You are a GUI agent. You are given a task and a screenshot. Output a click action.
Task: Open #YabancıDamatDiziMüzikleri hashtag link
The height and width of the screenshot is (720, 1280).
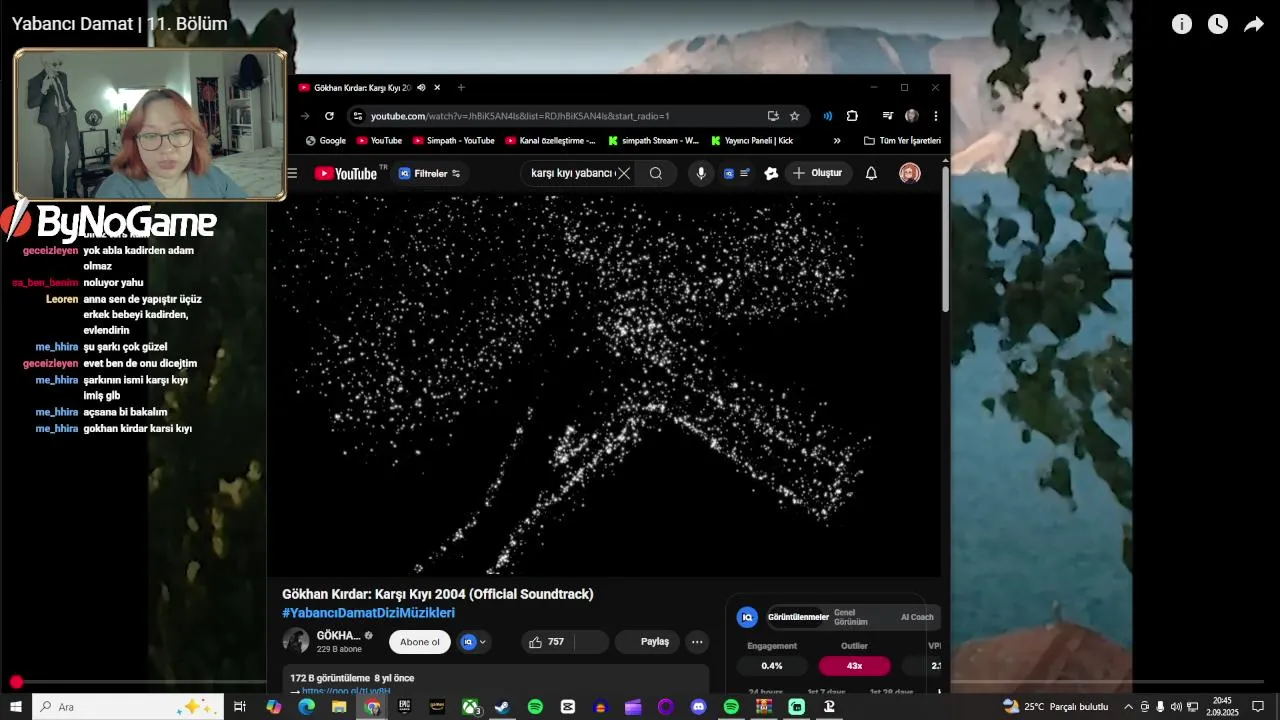tap(368, 613)
